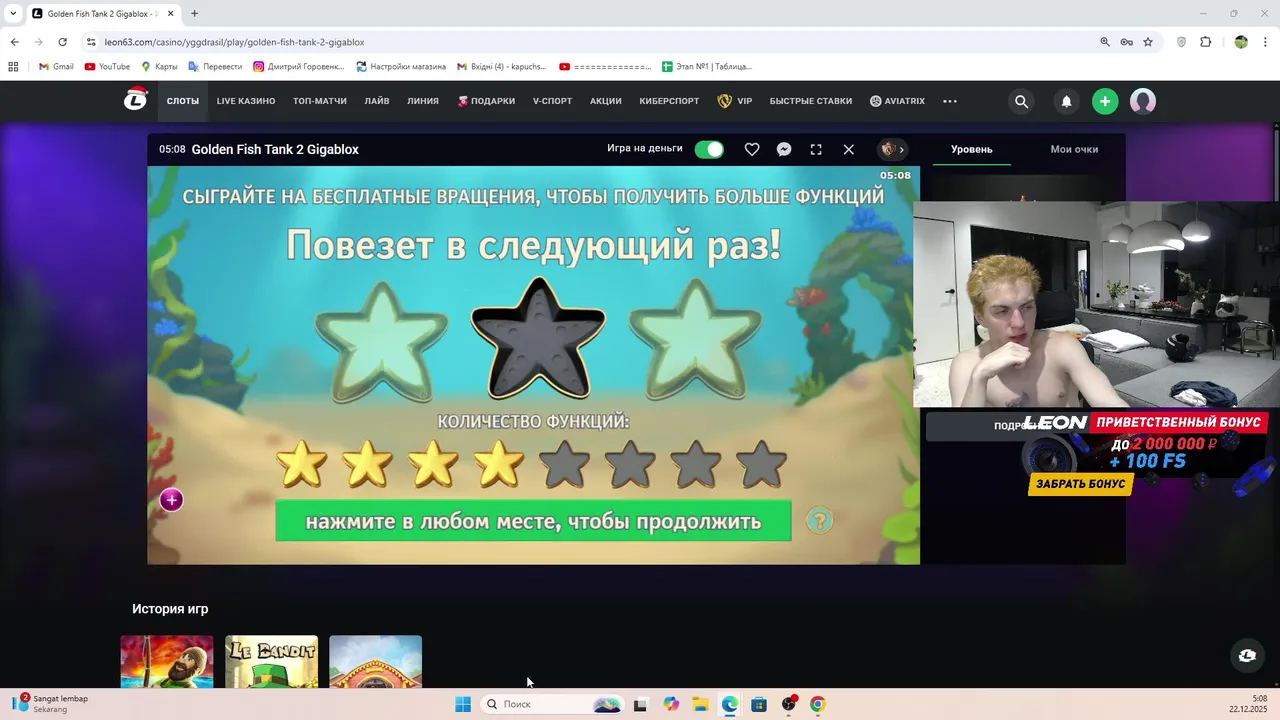
Task: Click the Windows taskbar search box
Action: pyautogui.click(x=551, y=704)
